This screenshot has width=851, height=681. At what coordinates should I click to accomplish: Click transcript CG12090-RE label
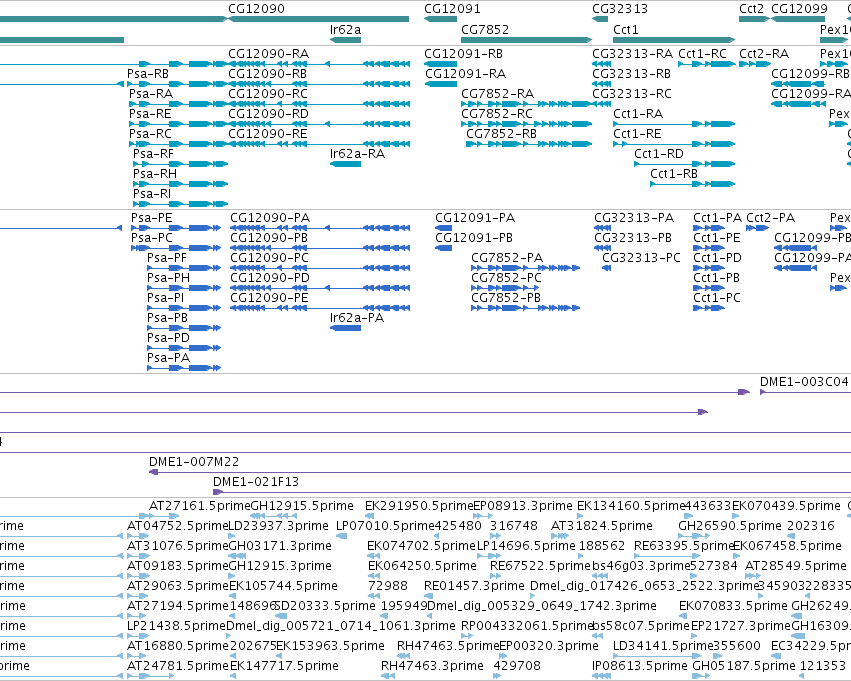coord(268,134)
